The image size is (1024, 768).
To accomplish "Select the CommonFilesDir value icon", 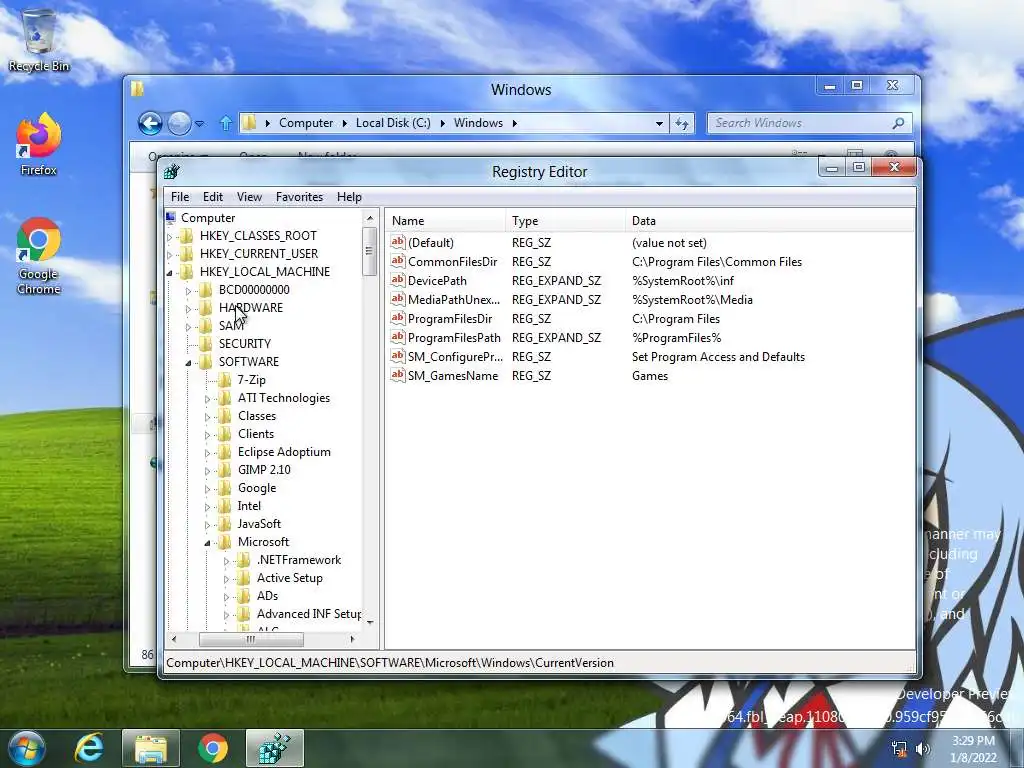I will point(398,261).
